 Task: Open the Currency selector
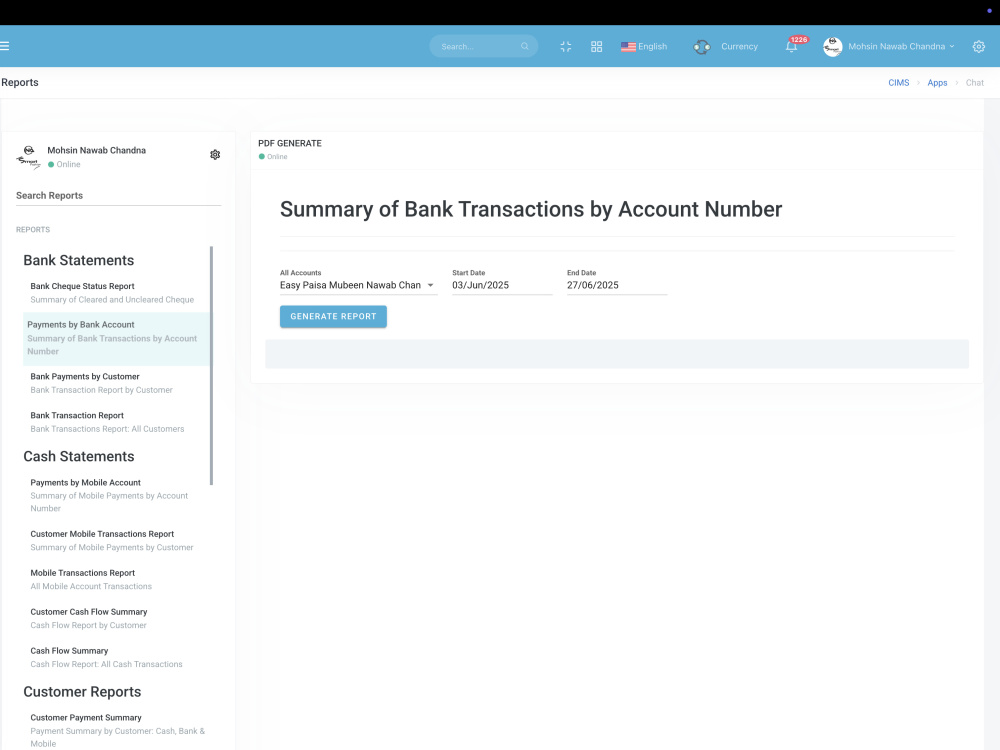pyautogui.click(x=739, y=47)
